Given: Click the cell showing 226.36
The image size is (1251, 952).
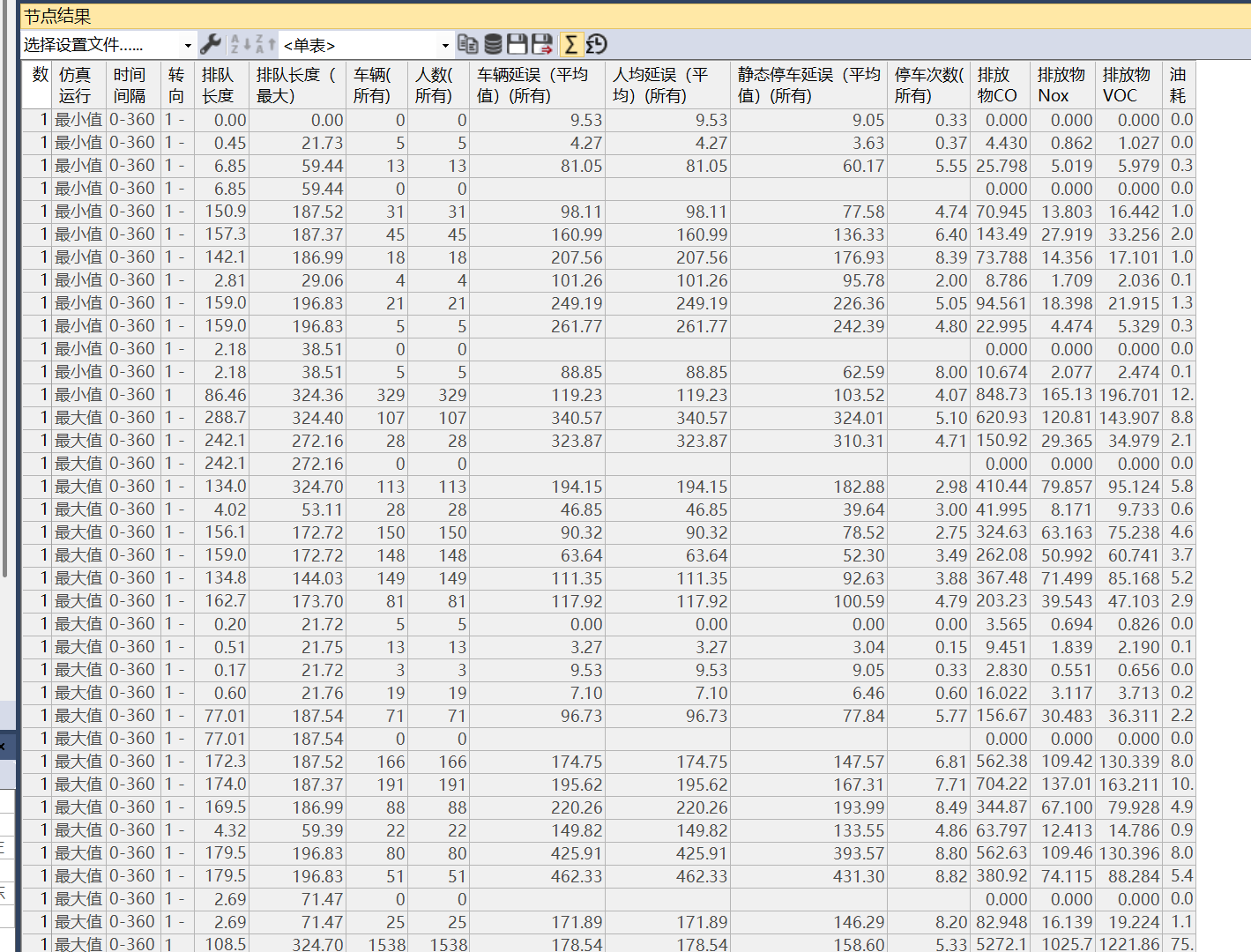Looking at the screenshot, I should coord(809,303).
